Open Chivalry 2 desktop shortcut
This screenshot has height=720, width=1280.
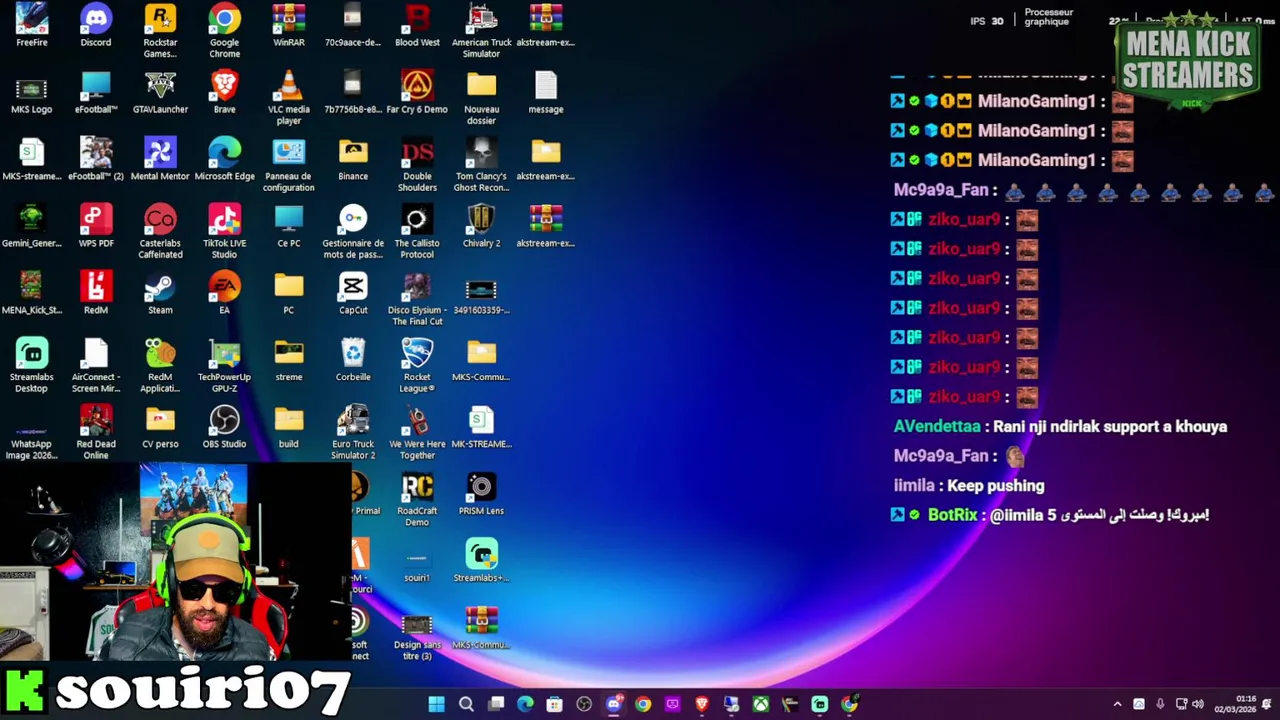481,226
